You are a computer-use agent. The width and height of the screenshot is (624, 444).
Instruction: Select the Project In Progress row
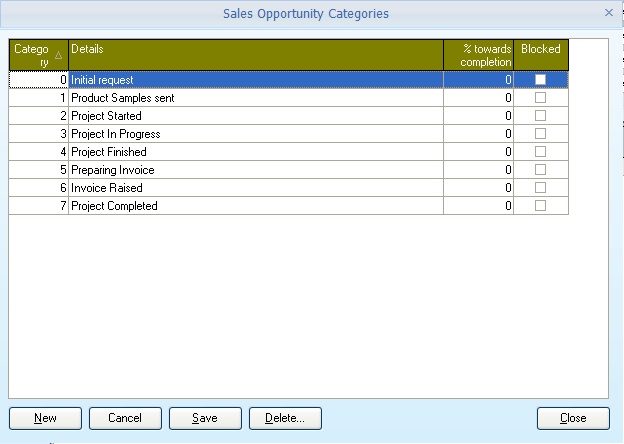255,134
